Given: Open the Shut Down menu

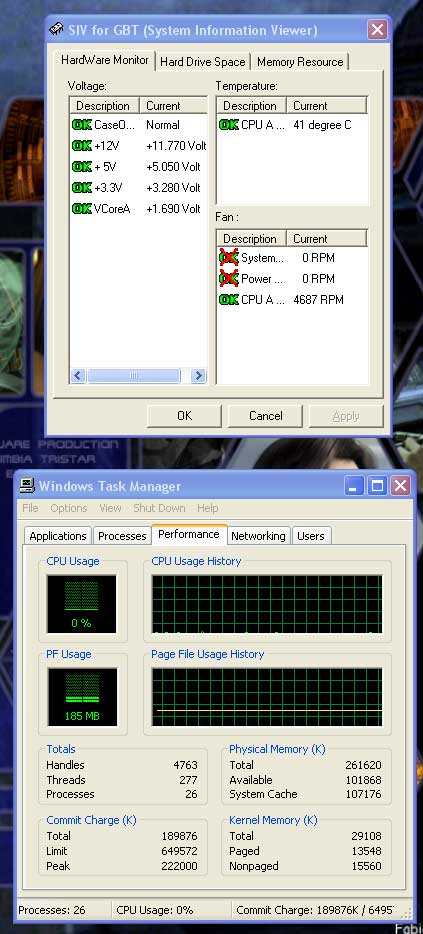Looking at the screenshot, I should point(159,508).
